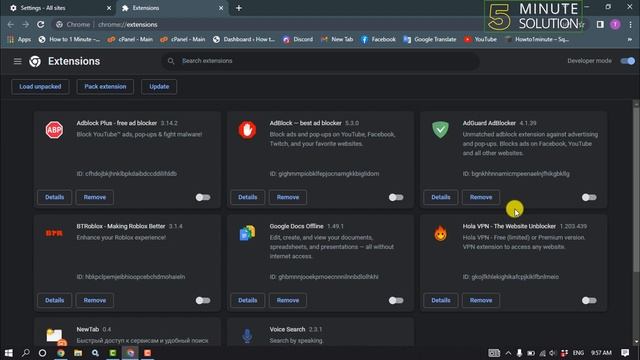
Task: Open Details for Hola VPN
Action: [x=441, y=300]
